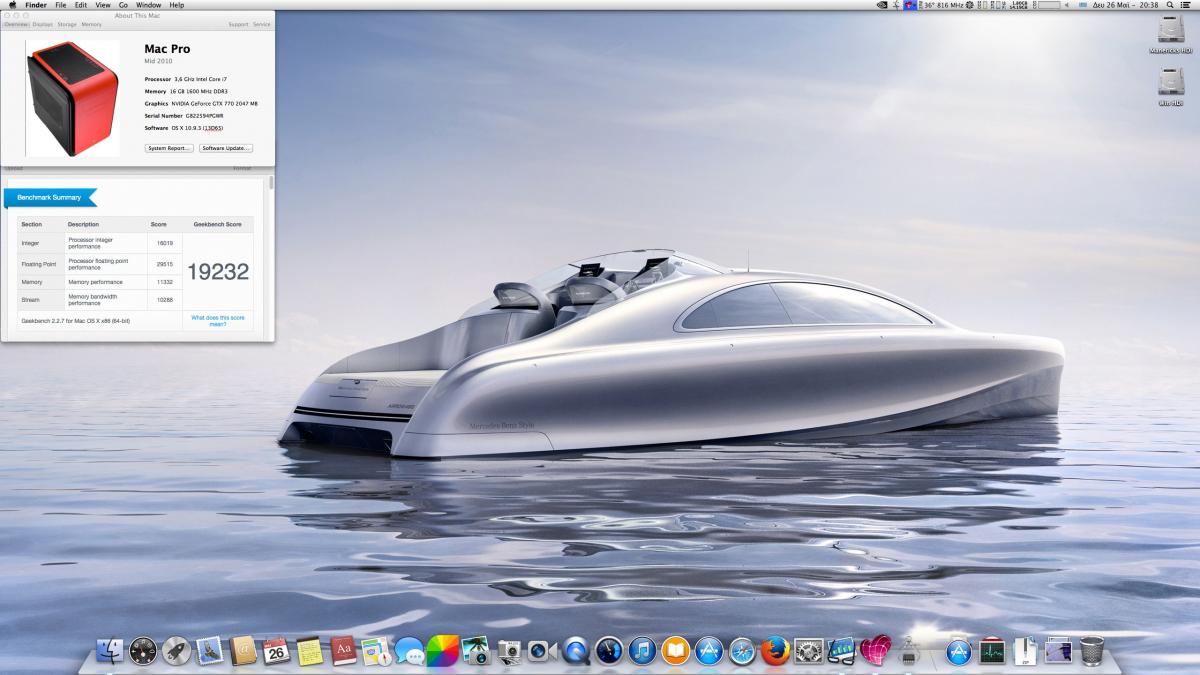
Task: Open the Dashboard gauge icon in Dock
Action: coord(143,651)
